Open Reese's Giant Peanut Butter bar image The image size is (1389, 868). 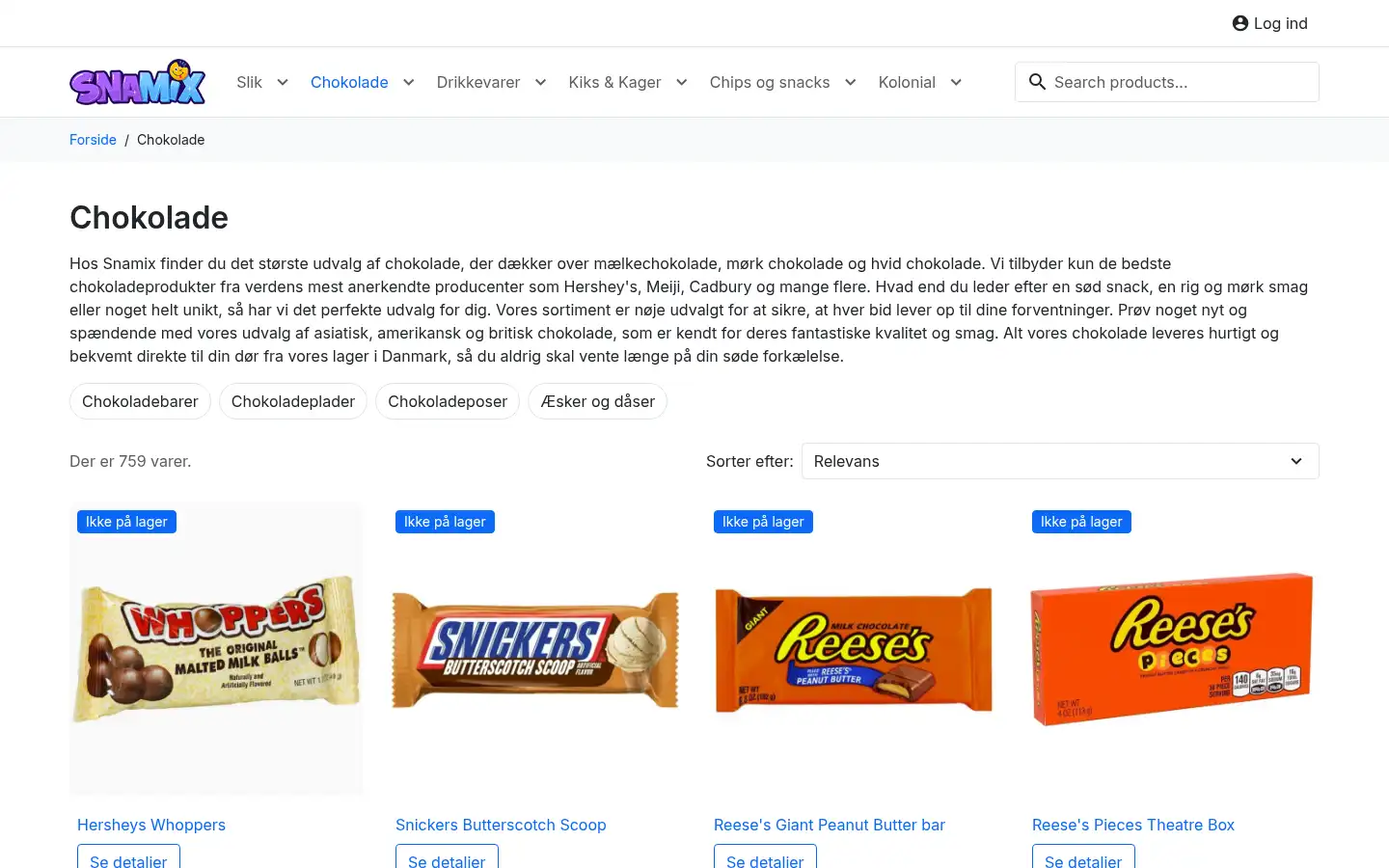point(854,648)
